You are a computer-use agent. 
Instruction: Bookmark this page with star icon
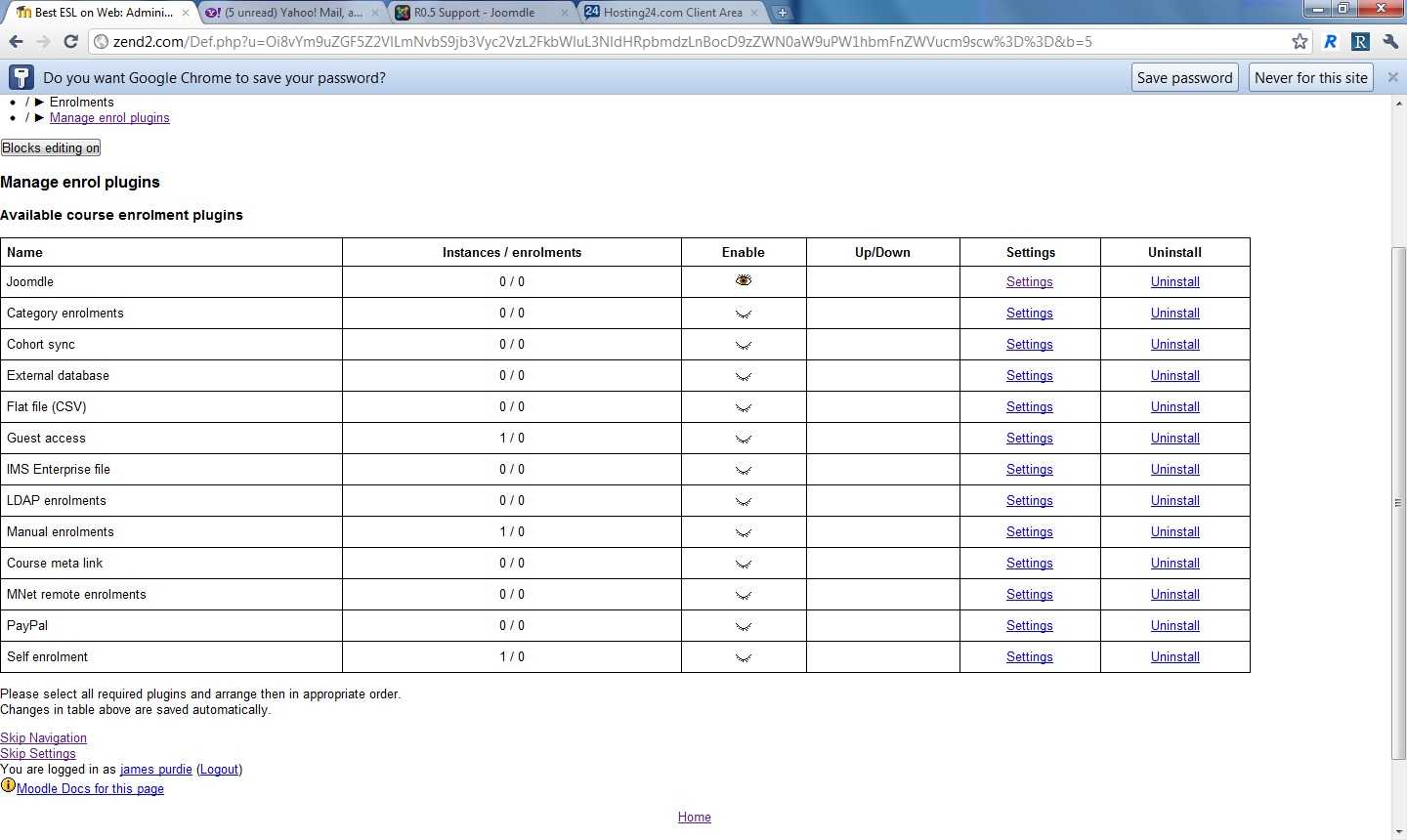click(1300, 41)
